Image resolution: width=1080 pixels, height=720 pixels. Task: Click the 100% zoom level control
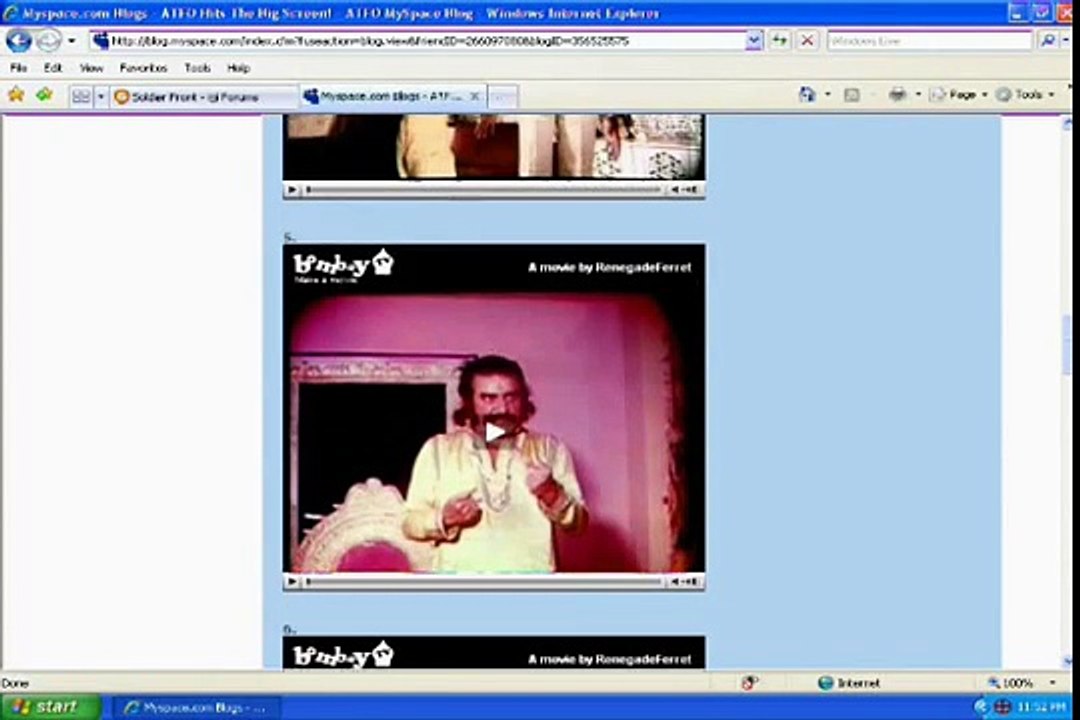pyautogui.click(x=1010, y=683)
